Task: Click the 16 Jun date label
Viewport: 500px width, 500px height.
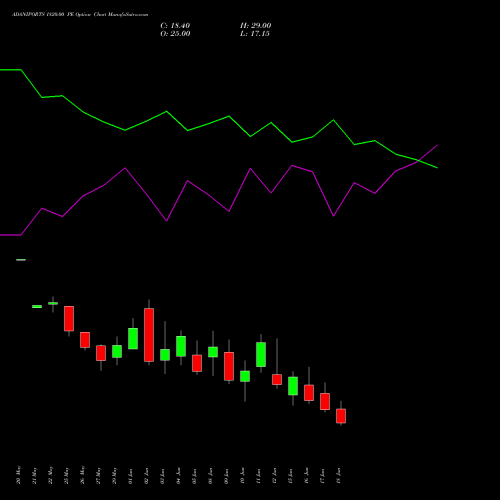Action: [306, 476]
